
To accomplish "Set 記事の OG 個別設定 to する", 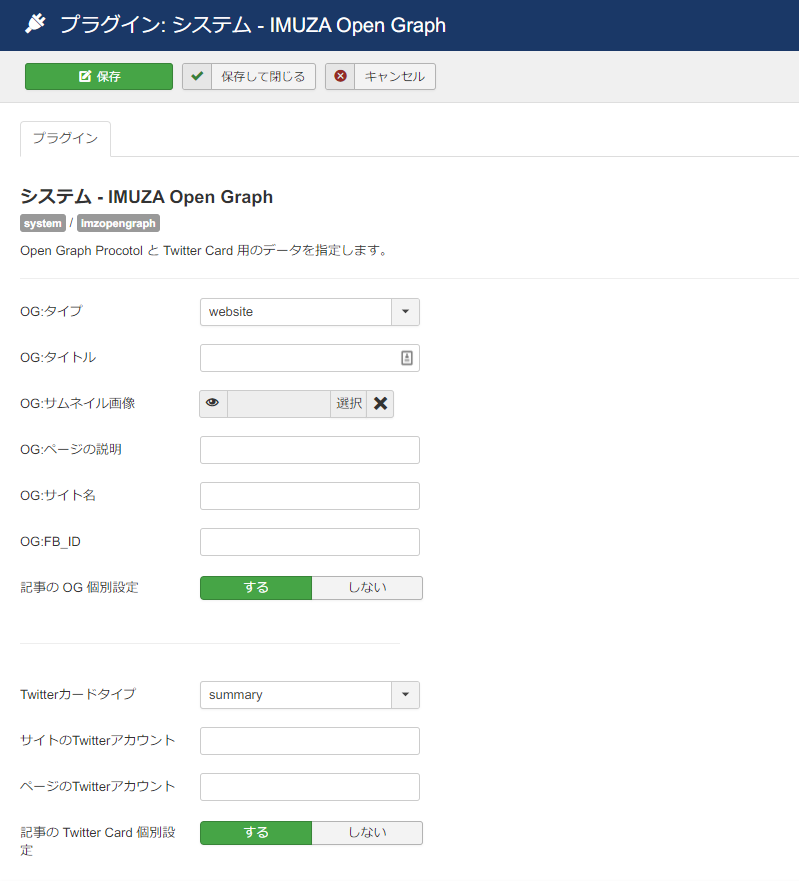I will (256, 588).
